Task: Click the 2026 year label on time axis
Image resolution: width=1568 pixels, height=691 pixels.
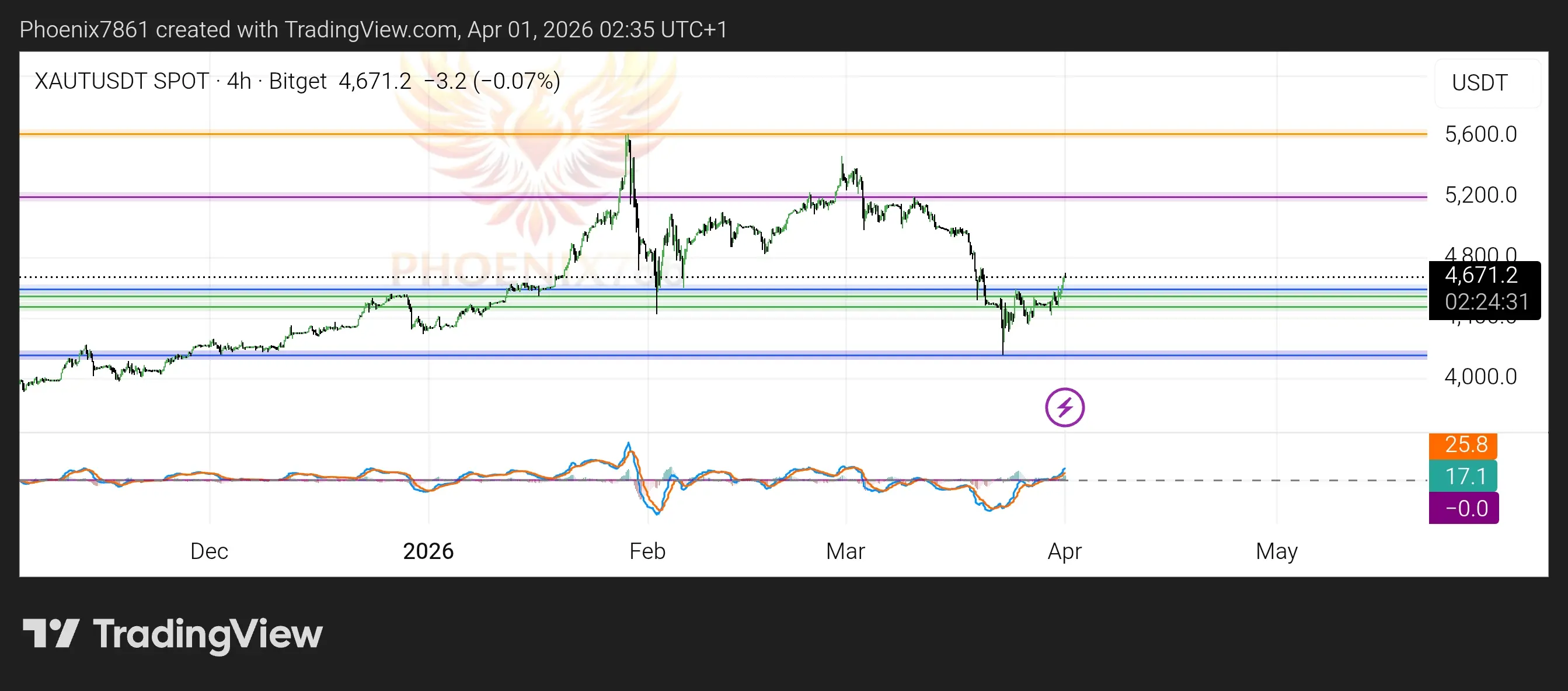Action: pyautogui.click(x=428, y=551)
